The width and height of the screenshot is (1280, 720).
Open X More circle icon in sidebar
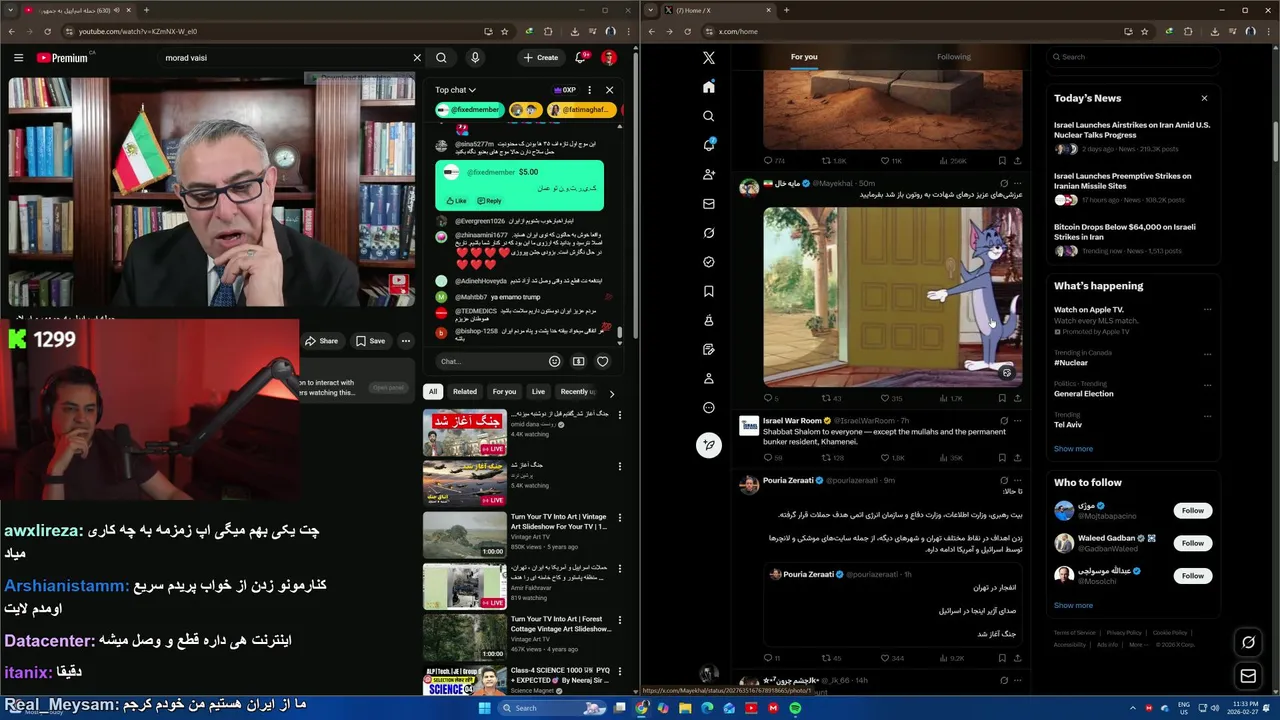708,408
